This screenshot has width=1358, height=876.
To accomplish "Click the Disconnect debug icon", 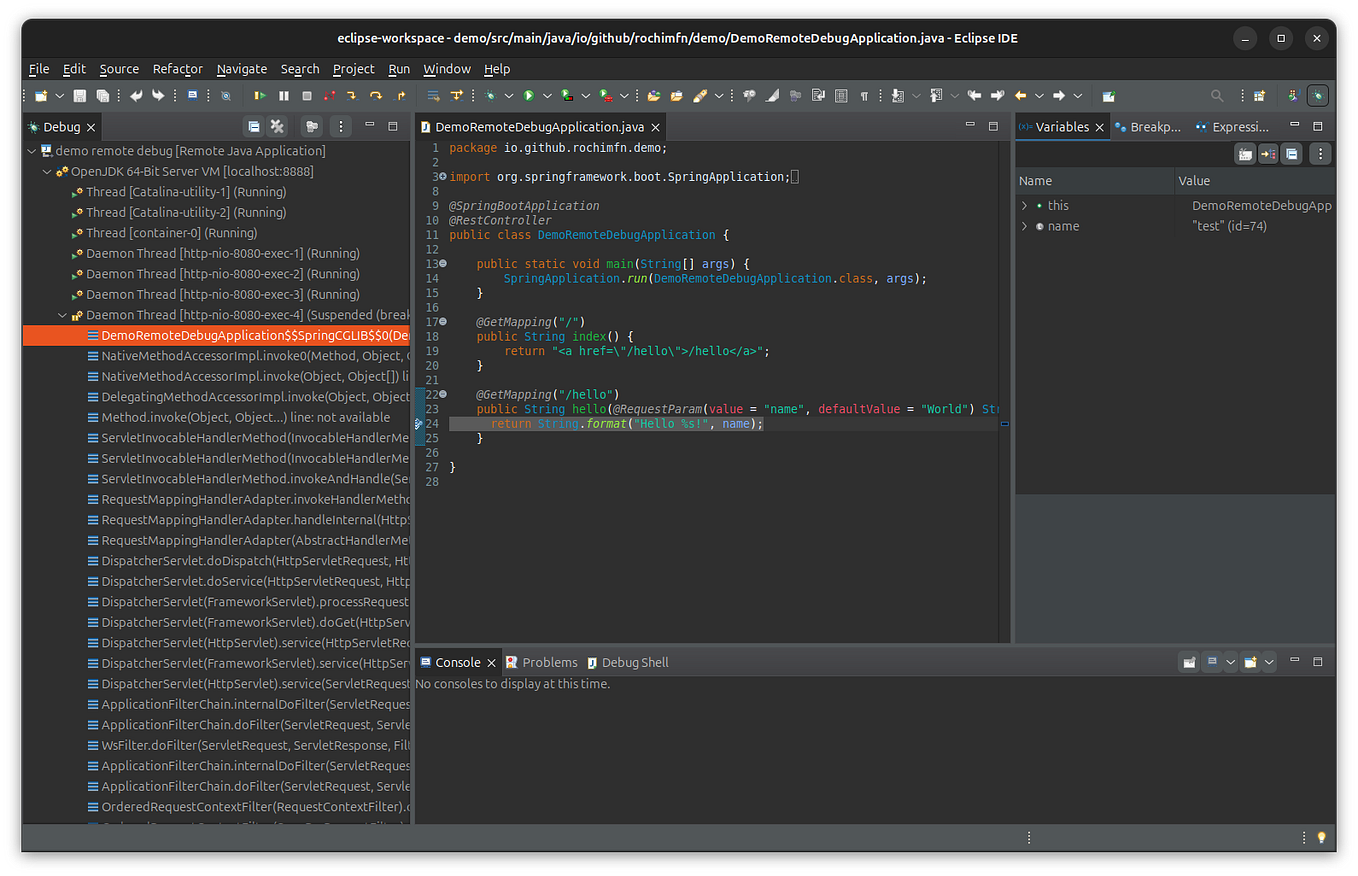I will pos(329,96).
